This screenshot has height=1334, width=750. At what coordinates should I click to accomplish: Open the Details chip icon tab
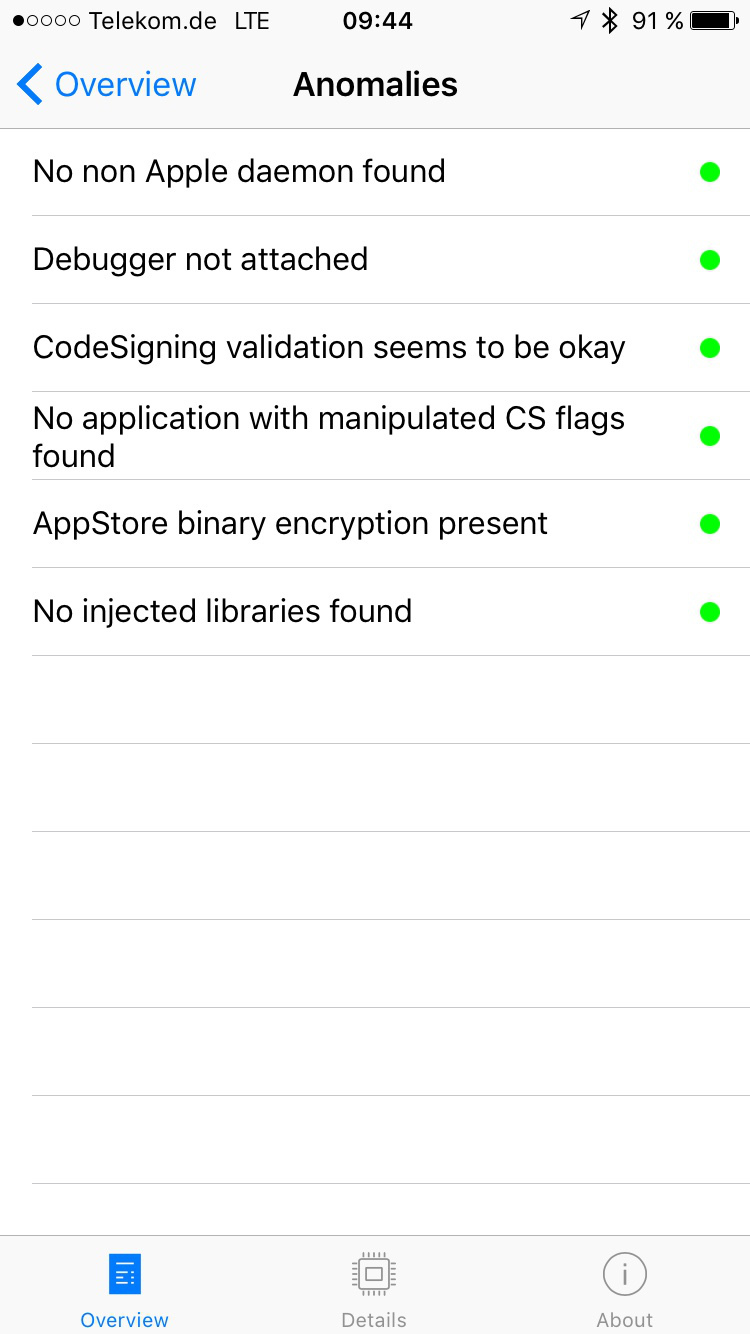374,1274
